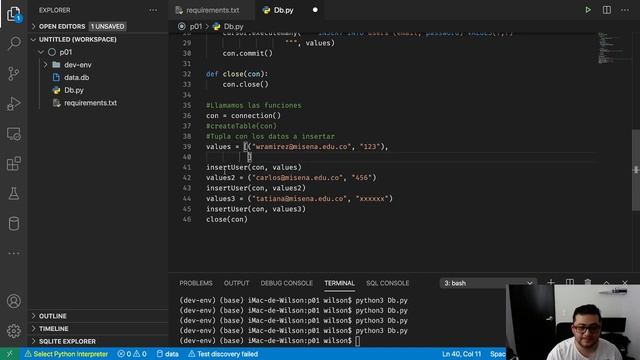Open errors and warnings count in status bar
This screenshot has height=360, width=640.
[x=132, y=354]
